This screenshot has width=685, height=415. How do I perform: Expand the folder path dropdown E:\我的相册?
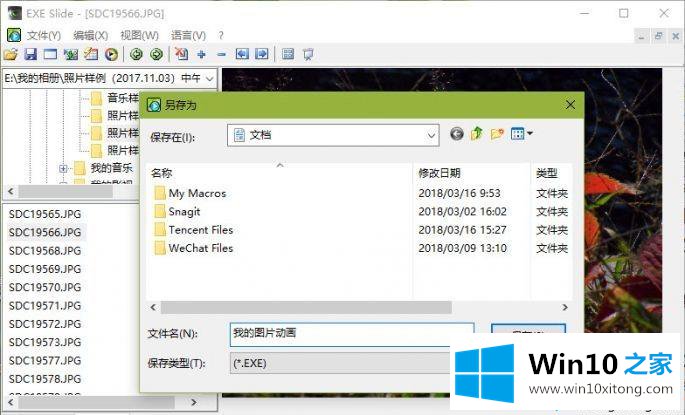(210, 79)
